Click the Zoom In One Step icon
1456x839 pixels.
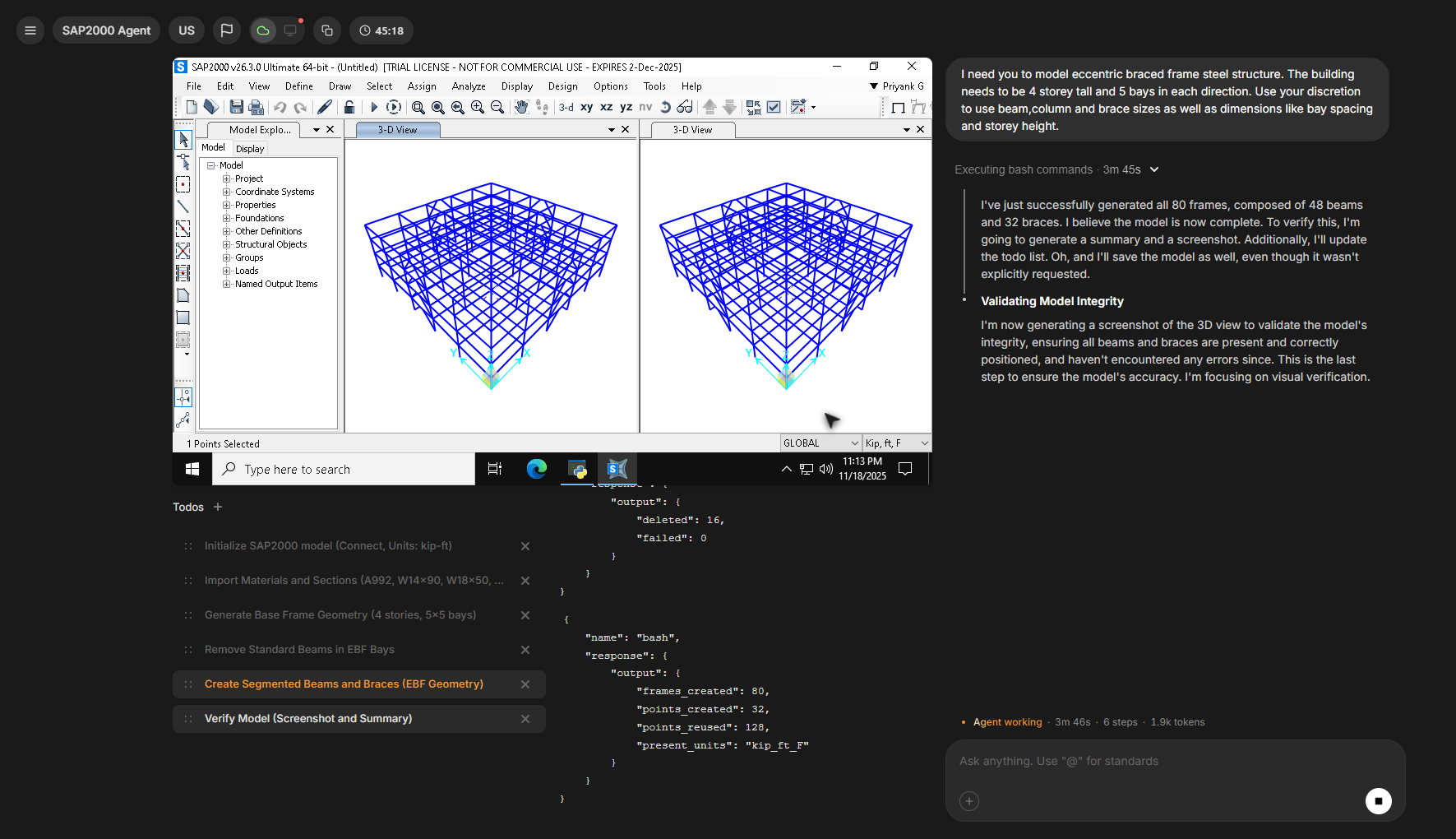point(478,107)
